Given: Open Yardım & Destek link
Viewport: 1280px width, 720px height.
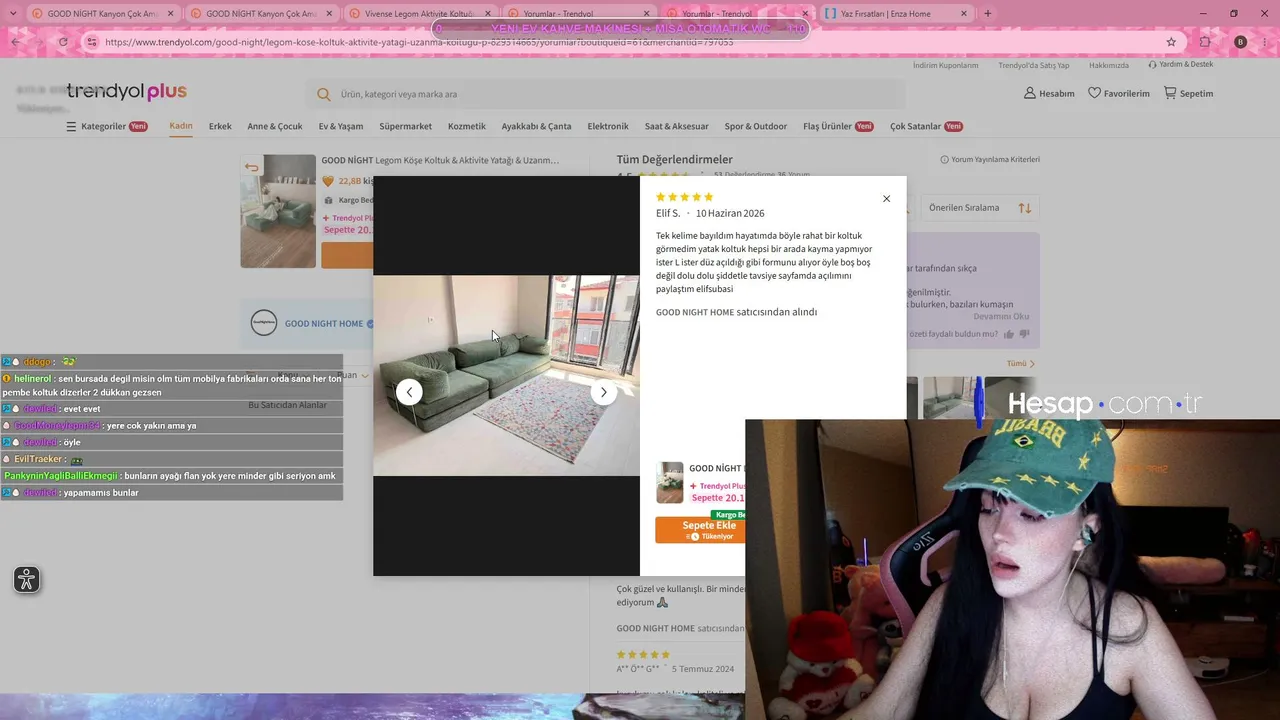Looking at the screenshot, I should pos(1181,65).
